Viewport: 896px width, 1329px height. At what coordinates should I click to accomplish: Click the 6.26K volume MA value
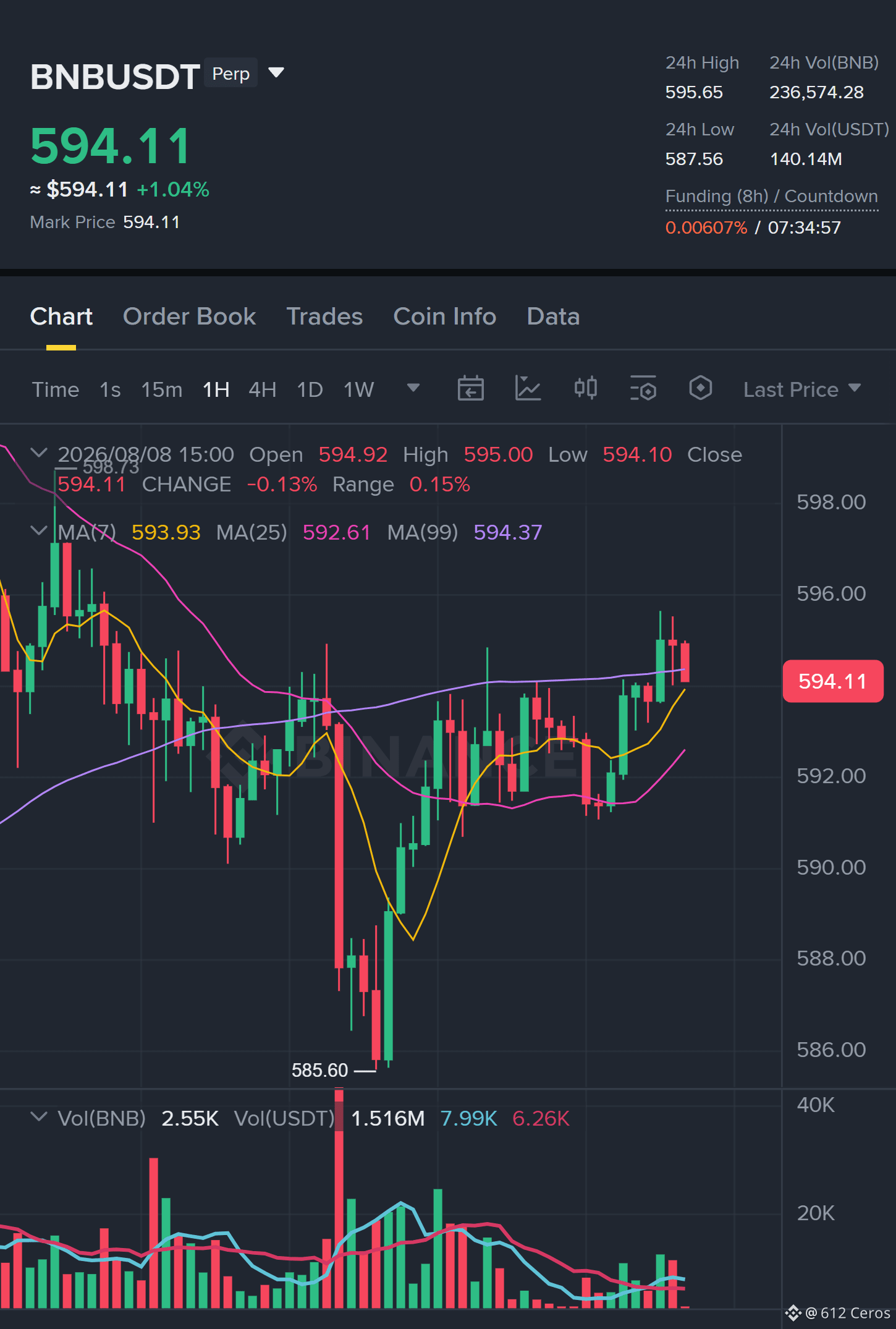coord(541,1118)
